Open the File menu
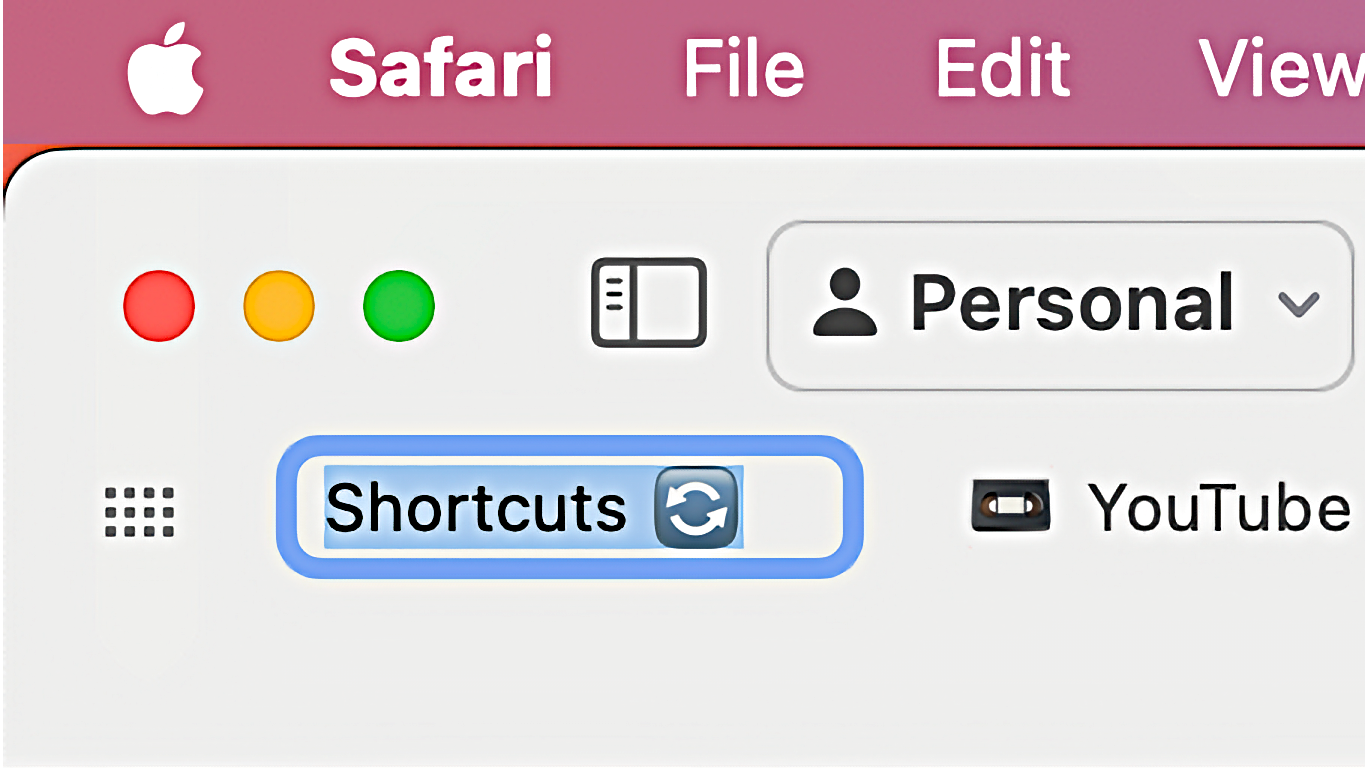 point(743,68)
